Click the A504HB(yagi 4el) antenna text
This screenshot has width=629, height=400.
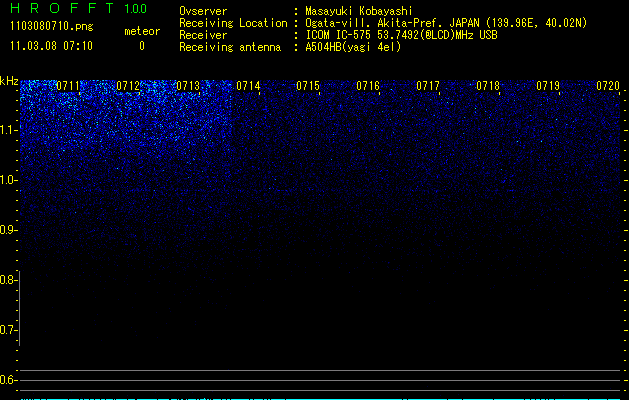coord(353,47)
